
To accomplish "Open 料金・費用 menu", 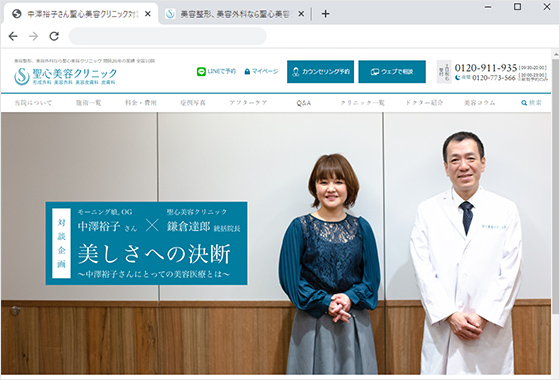I will [x=141, y=103].
